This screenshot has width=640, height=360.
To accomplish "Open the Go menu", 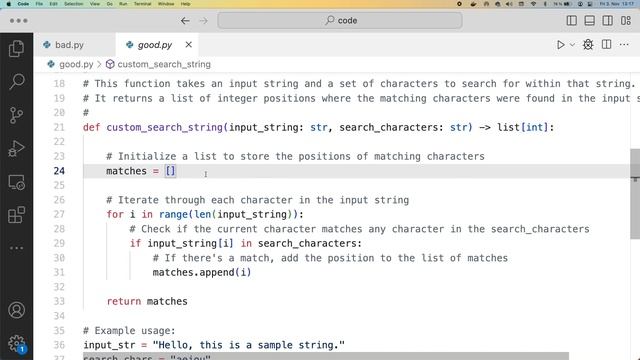I will click(109, 4).
